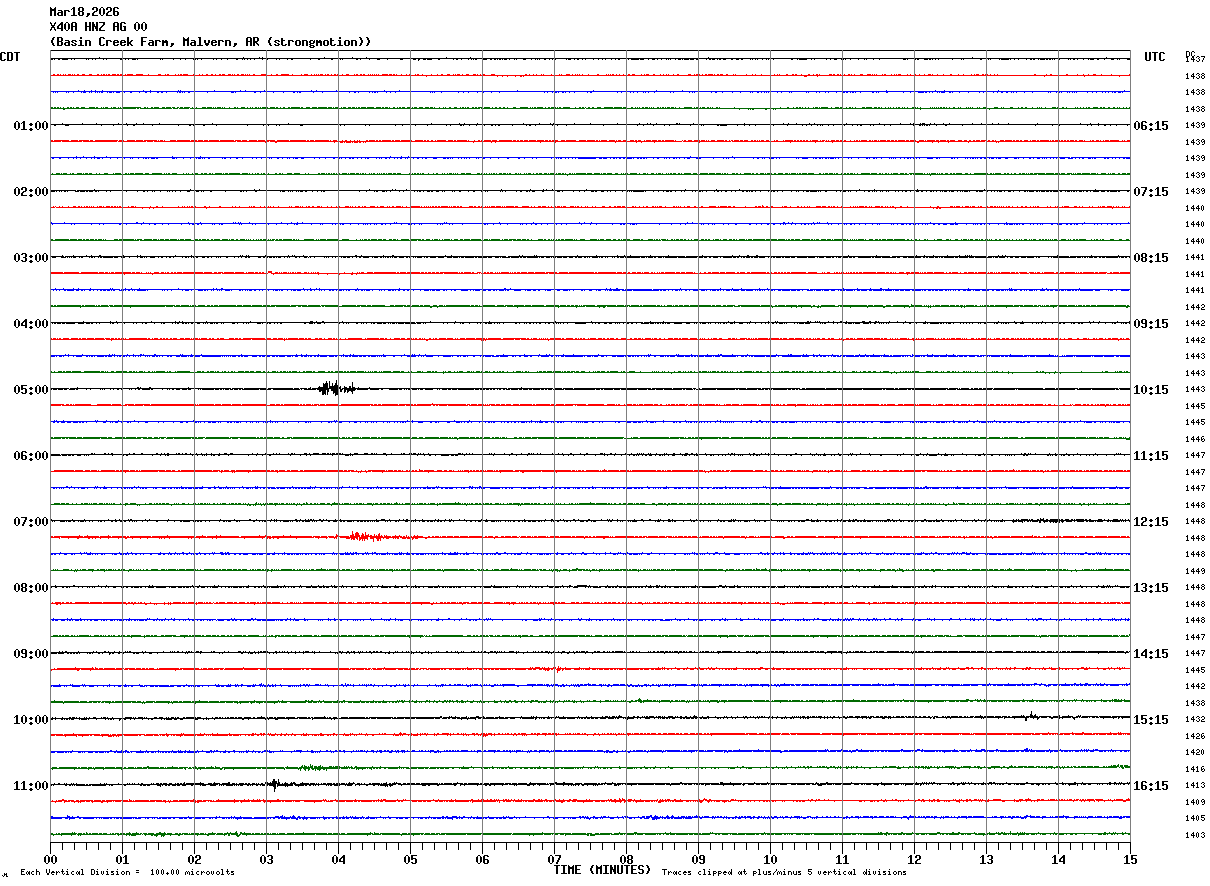Click the '09' minute tick label
The height and width of the screenshot is (886, 1210).
click(698, 859)
